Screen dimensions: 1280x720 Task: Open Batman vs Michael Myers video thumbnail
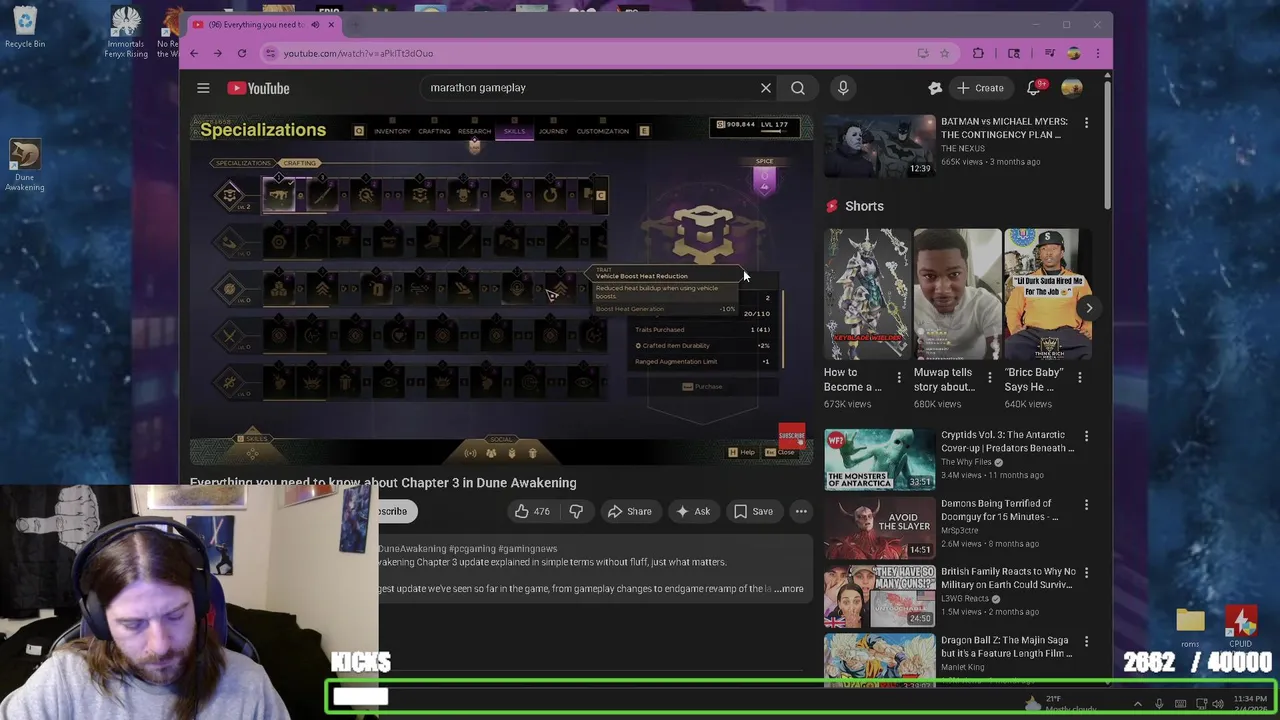click(x=879, y=146)
